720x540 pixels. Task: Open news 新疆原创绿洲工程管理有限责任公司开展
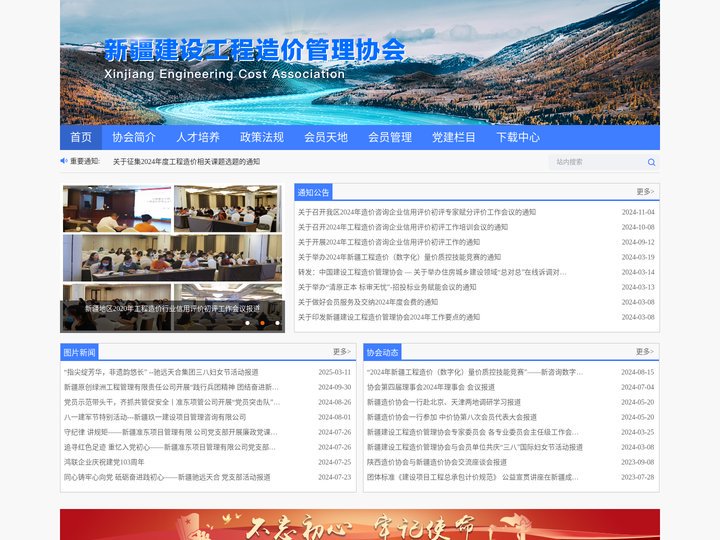click(171, 388)
